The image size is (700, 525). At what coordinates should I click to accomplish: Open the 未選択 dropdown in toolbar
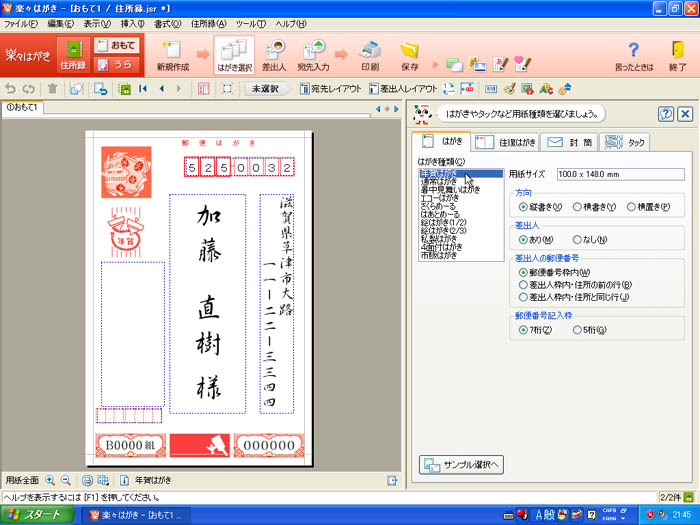(x=263, y=89)
